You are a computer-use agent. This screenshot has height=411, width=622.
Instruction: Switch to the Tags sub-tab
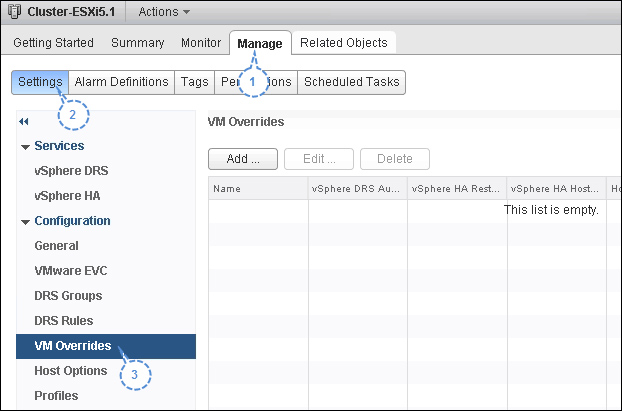pos(194,82)
